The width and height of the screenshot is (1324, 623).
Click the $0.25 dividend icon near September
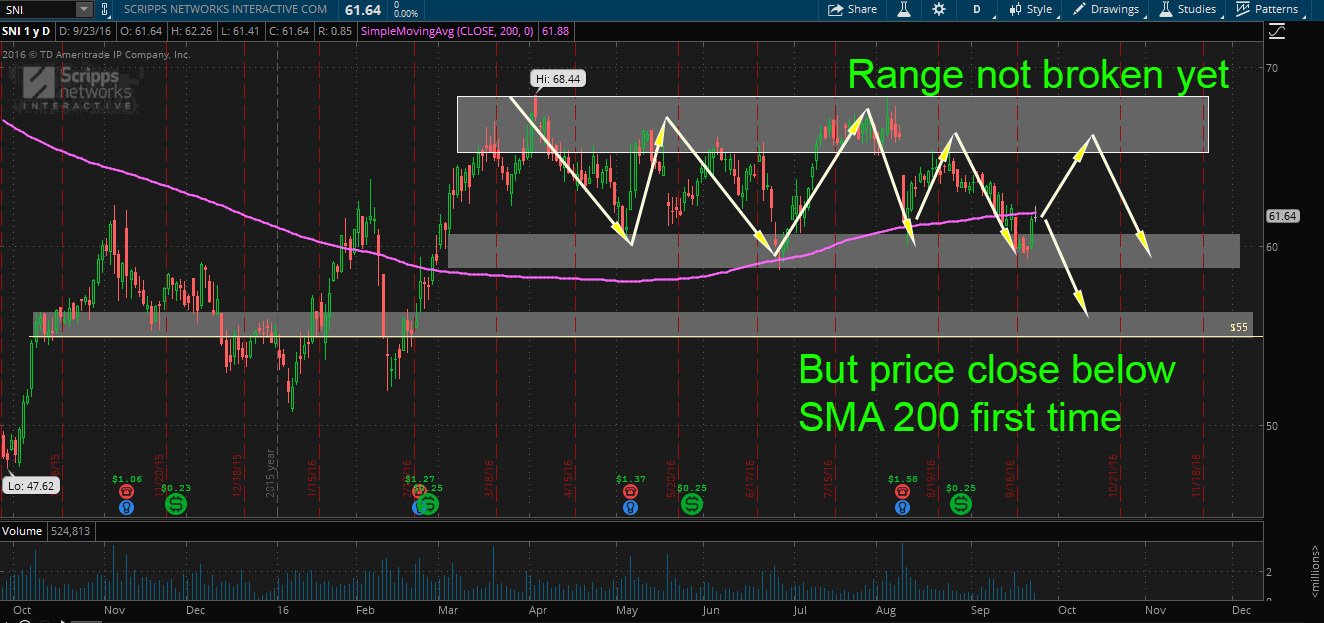(x=961, y=504)
